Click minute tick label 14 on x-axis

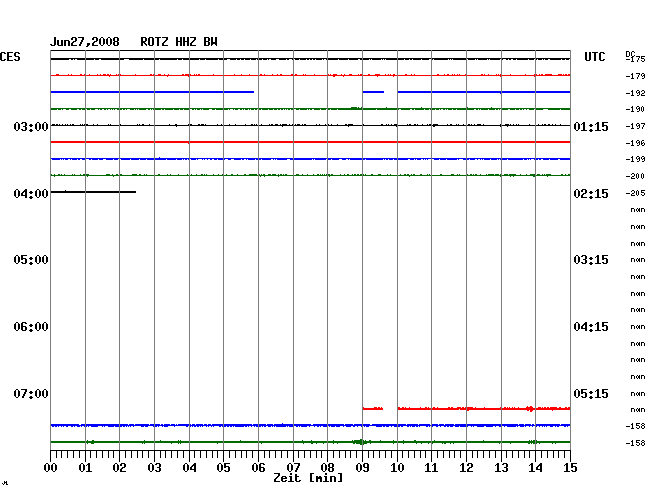pos(535,468)
